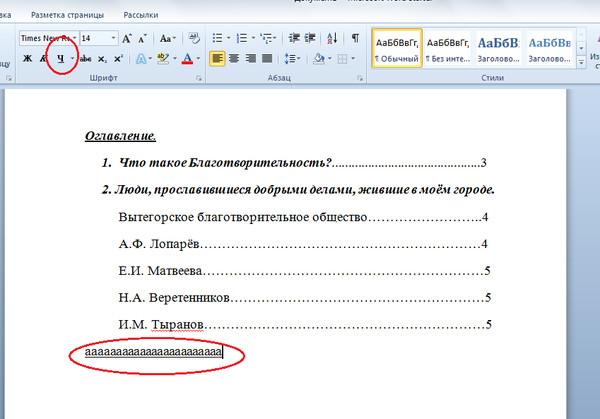Apply second Заголово... style (smaller)
This screenshot has width=600, height=419.
point(549,48)
